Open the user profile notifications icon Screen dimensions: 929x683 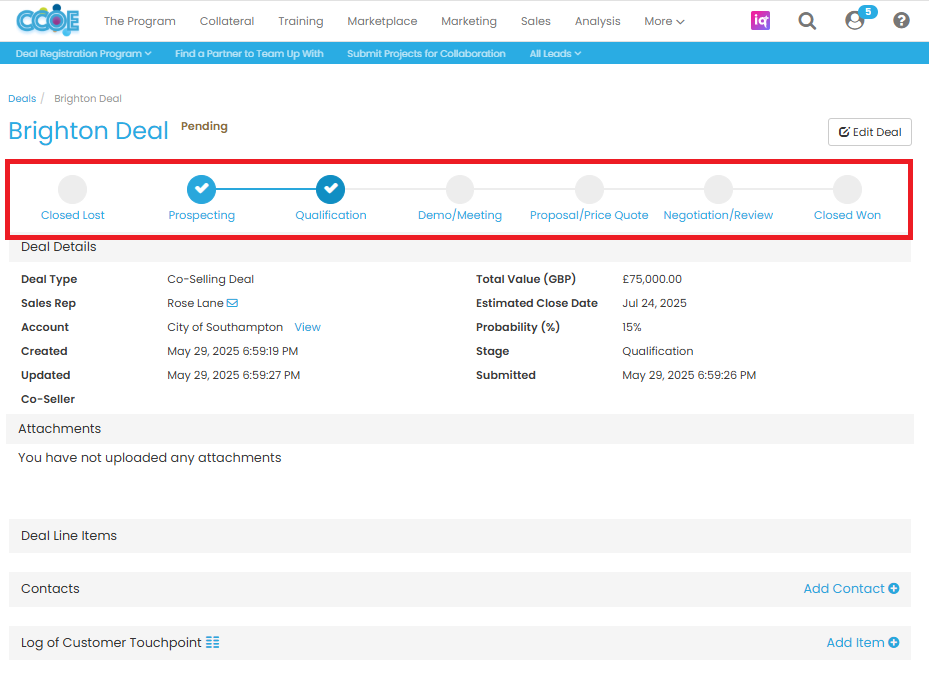(855, 20)
